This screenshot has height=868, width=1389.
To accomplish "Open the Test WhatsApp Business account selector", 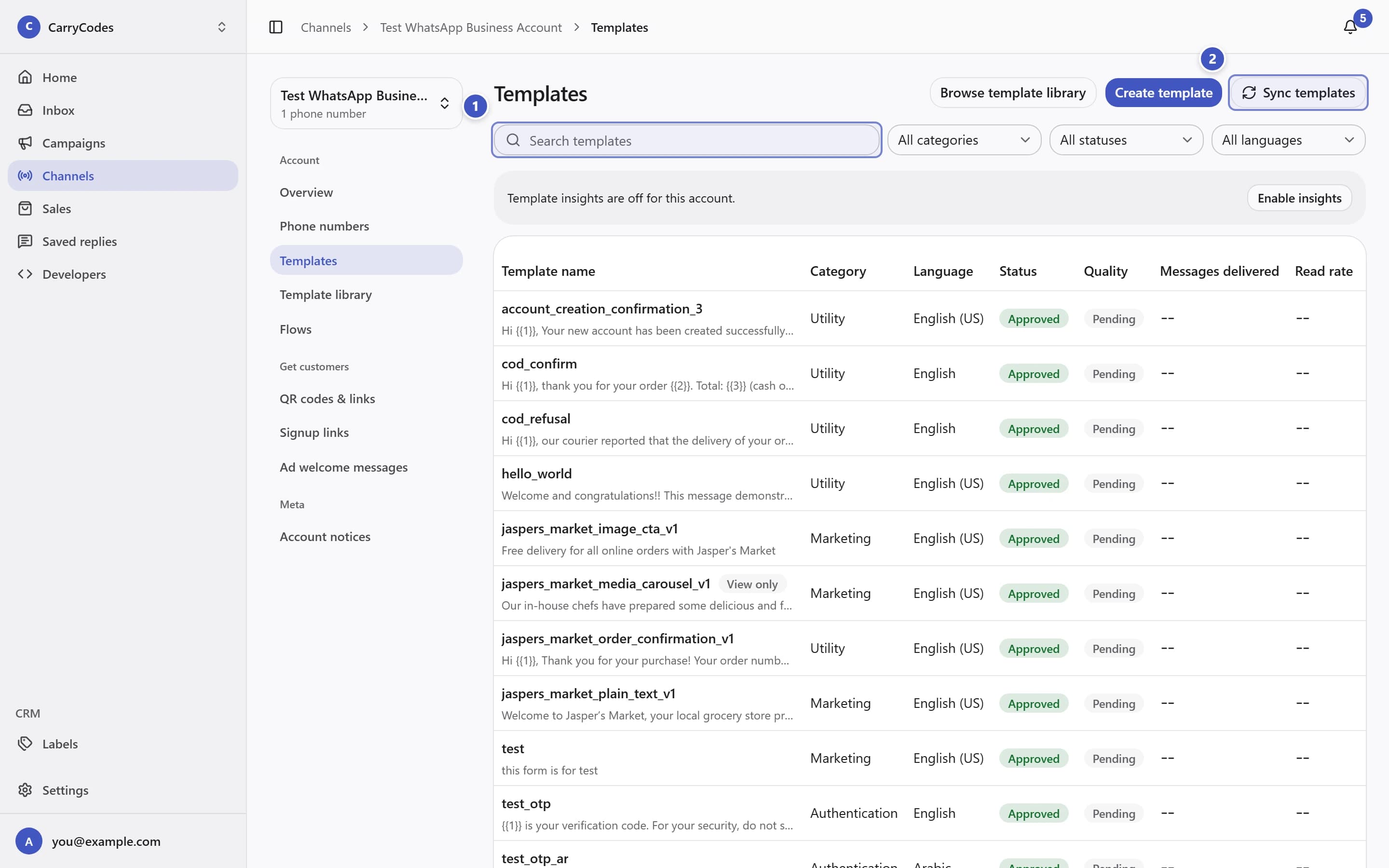I will coord(366,103).
